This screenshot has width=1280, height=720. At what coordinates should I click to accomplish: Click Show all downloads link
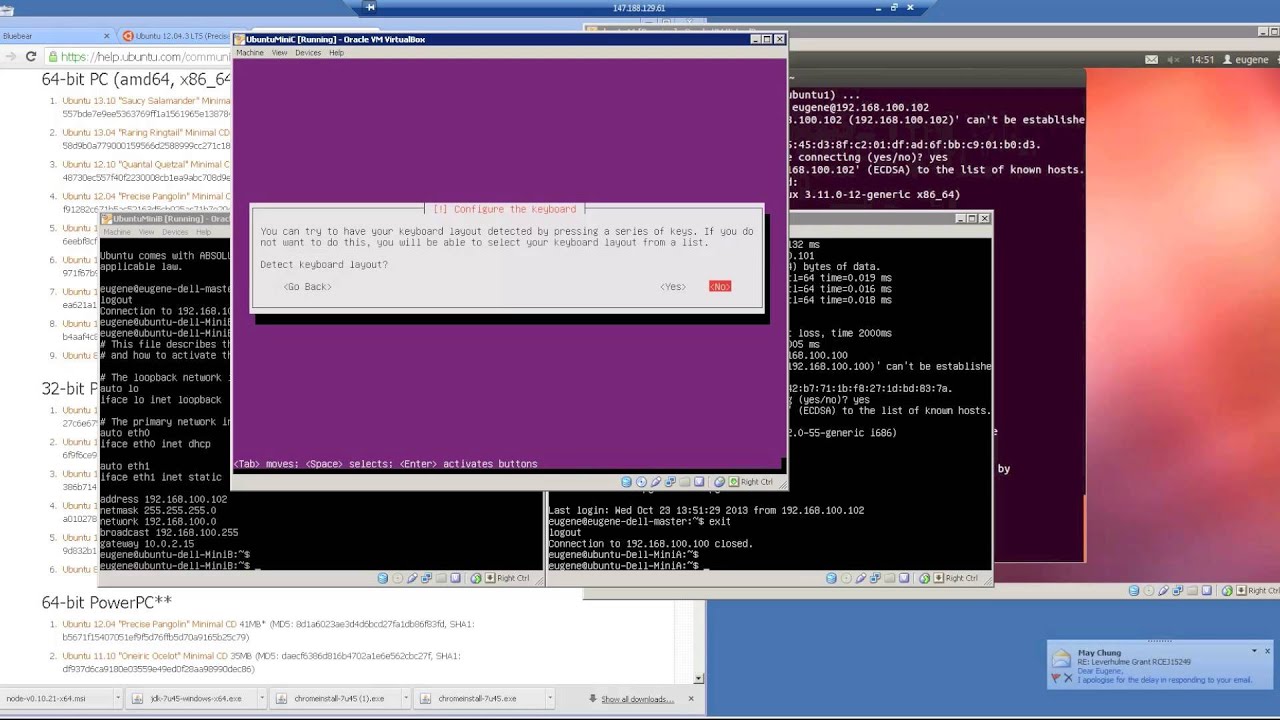637,699
